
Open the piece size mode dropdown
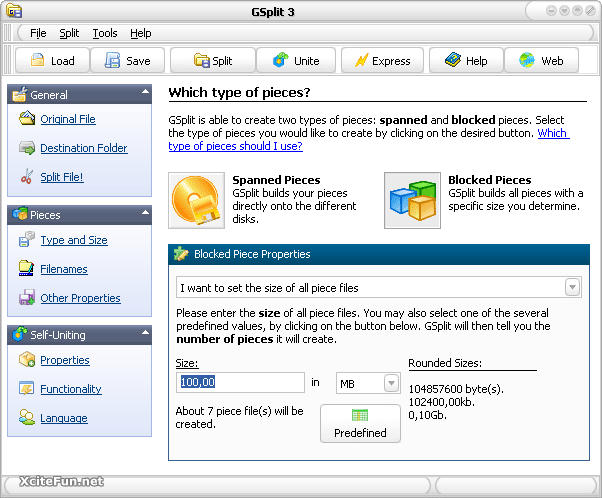coord(572,287)
